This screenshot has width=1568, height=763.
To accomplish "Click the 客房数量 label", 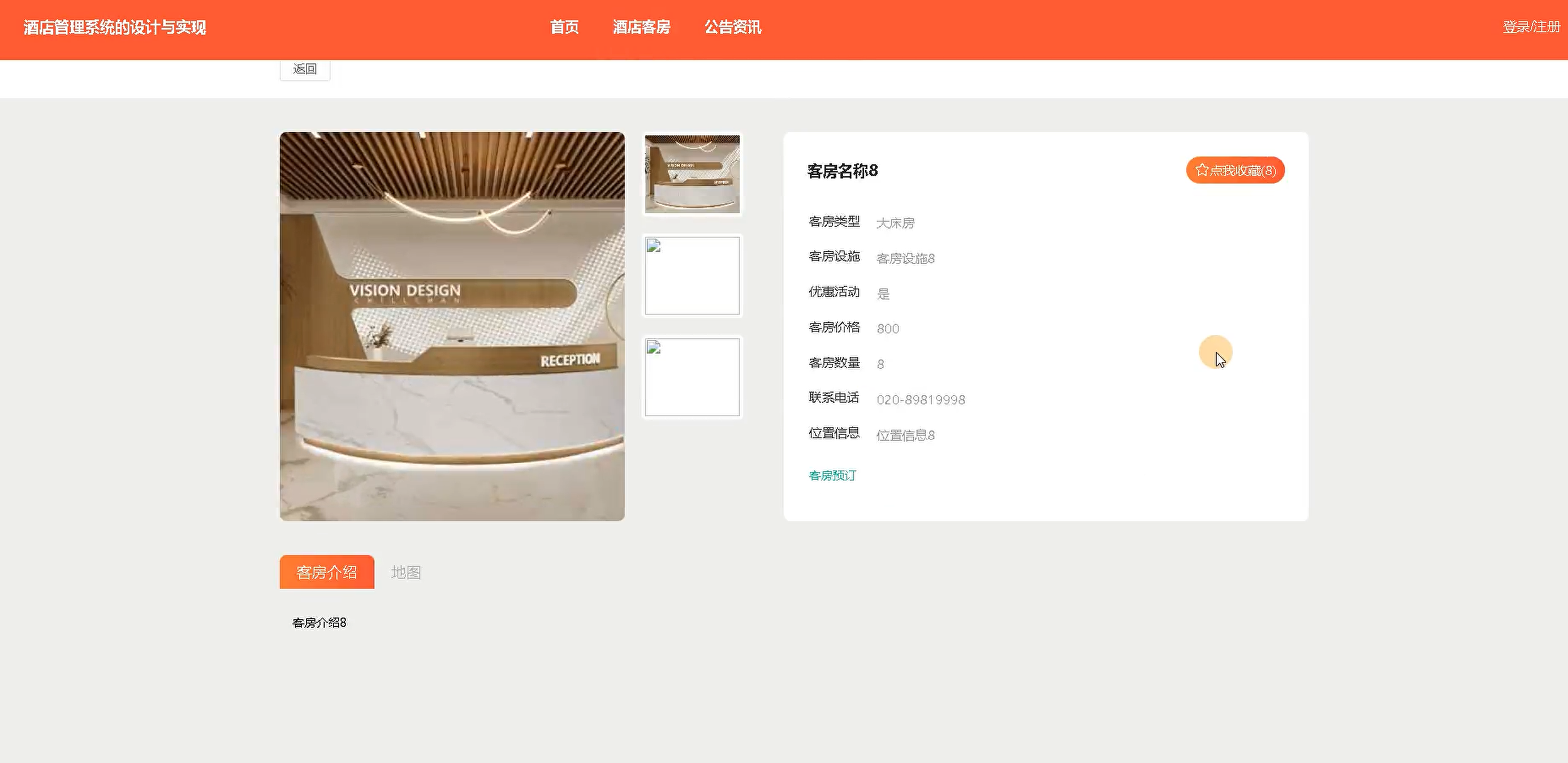I will click(834, 363).
